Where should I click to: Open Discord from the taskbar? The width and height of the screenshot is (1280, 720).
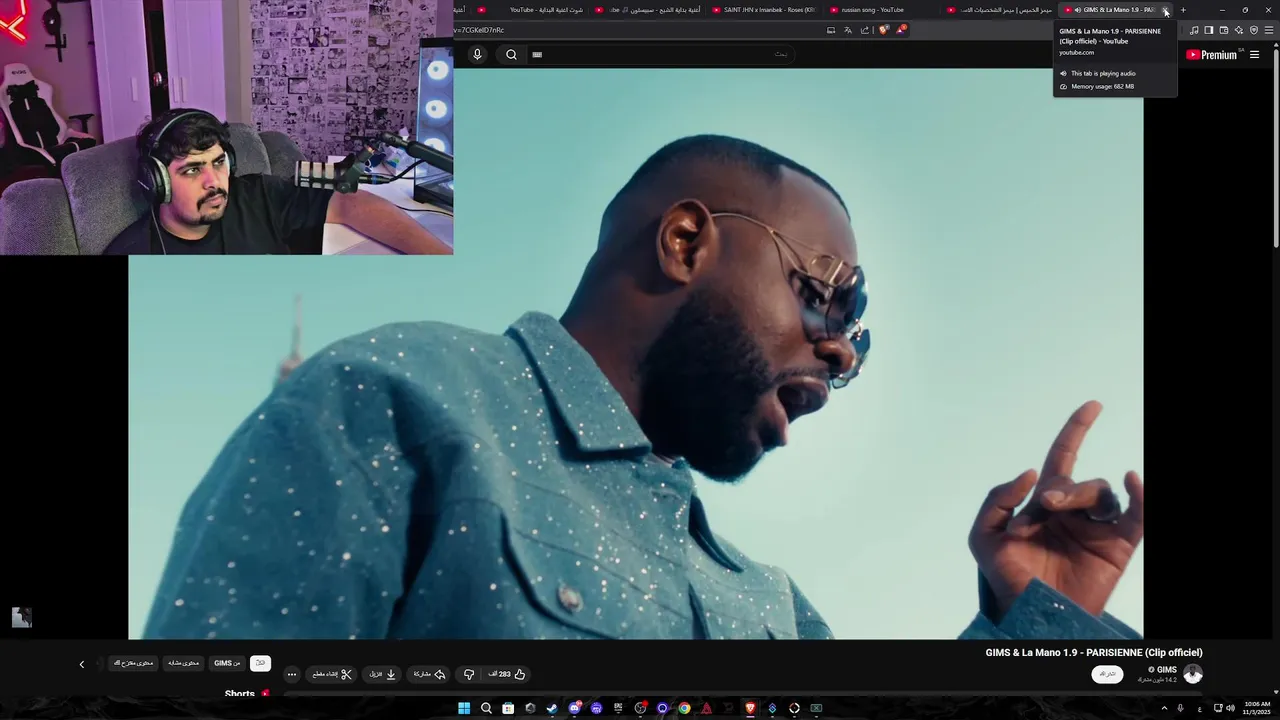pos(574,708)
